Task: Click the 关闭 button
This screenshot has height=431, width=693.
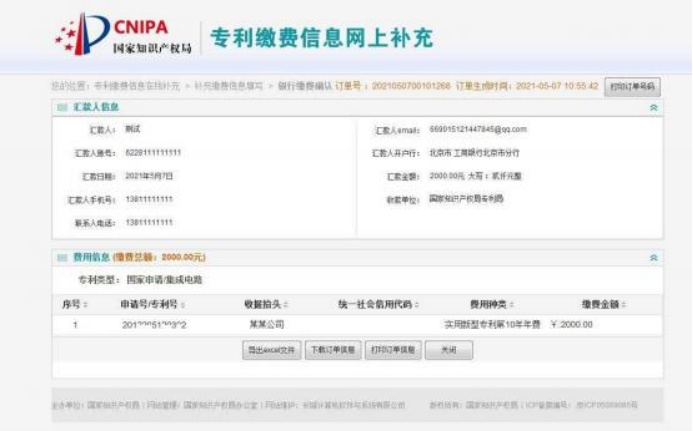Action: (x=447, y=350)
